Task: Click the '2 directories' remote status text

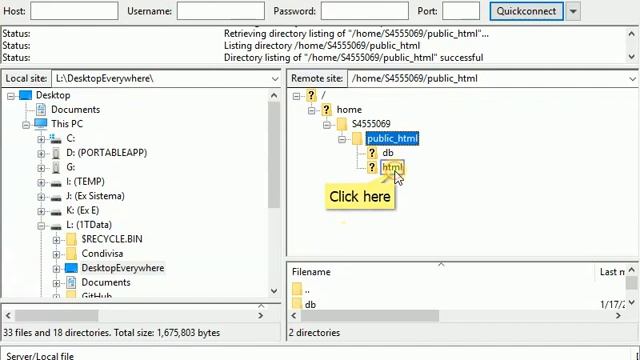Action: (x=314, y=333)
